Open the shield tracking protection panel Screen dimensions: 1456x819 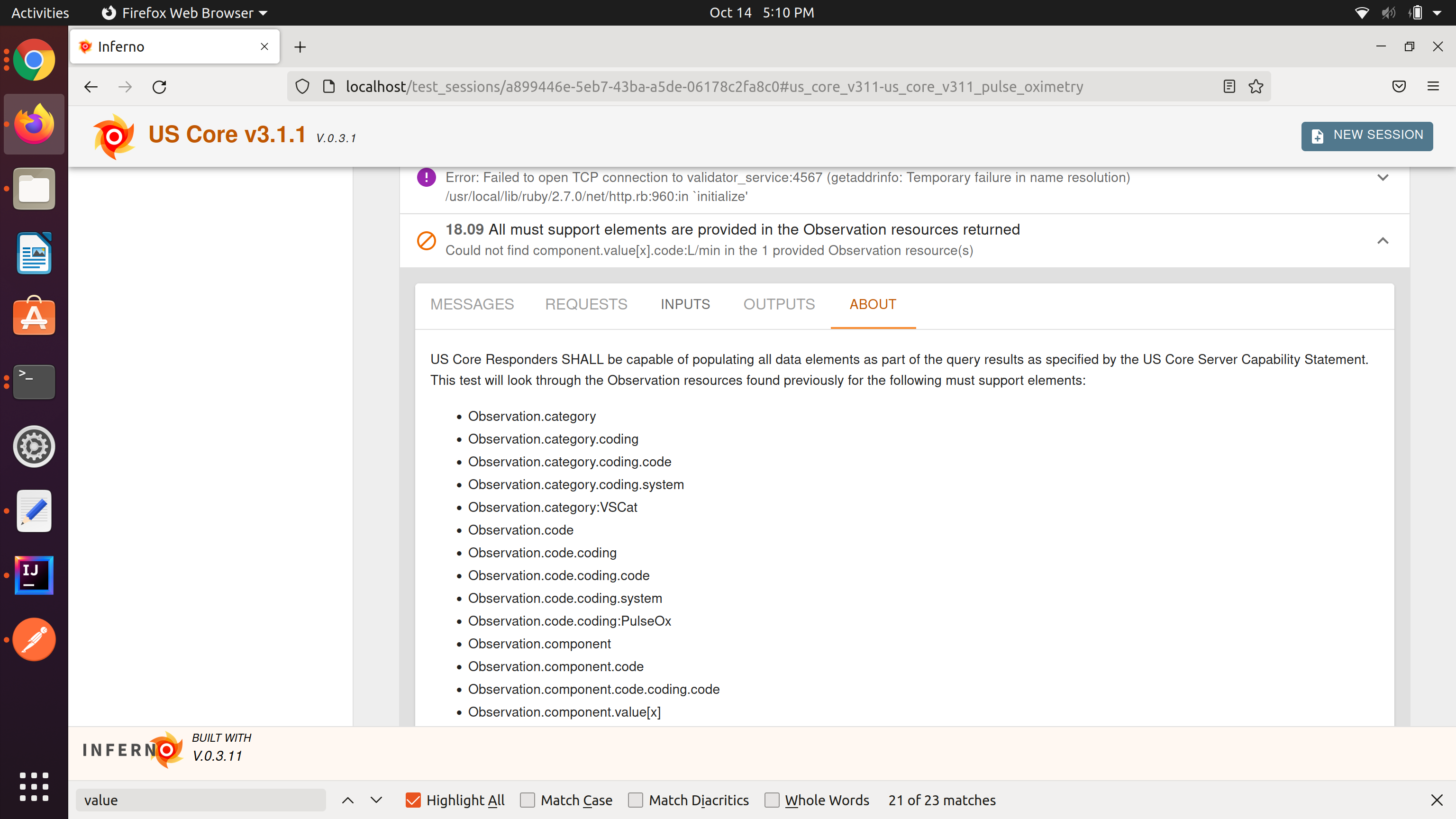click(x=302, y=86)
